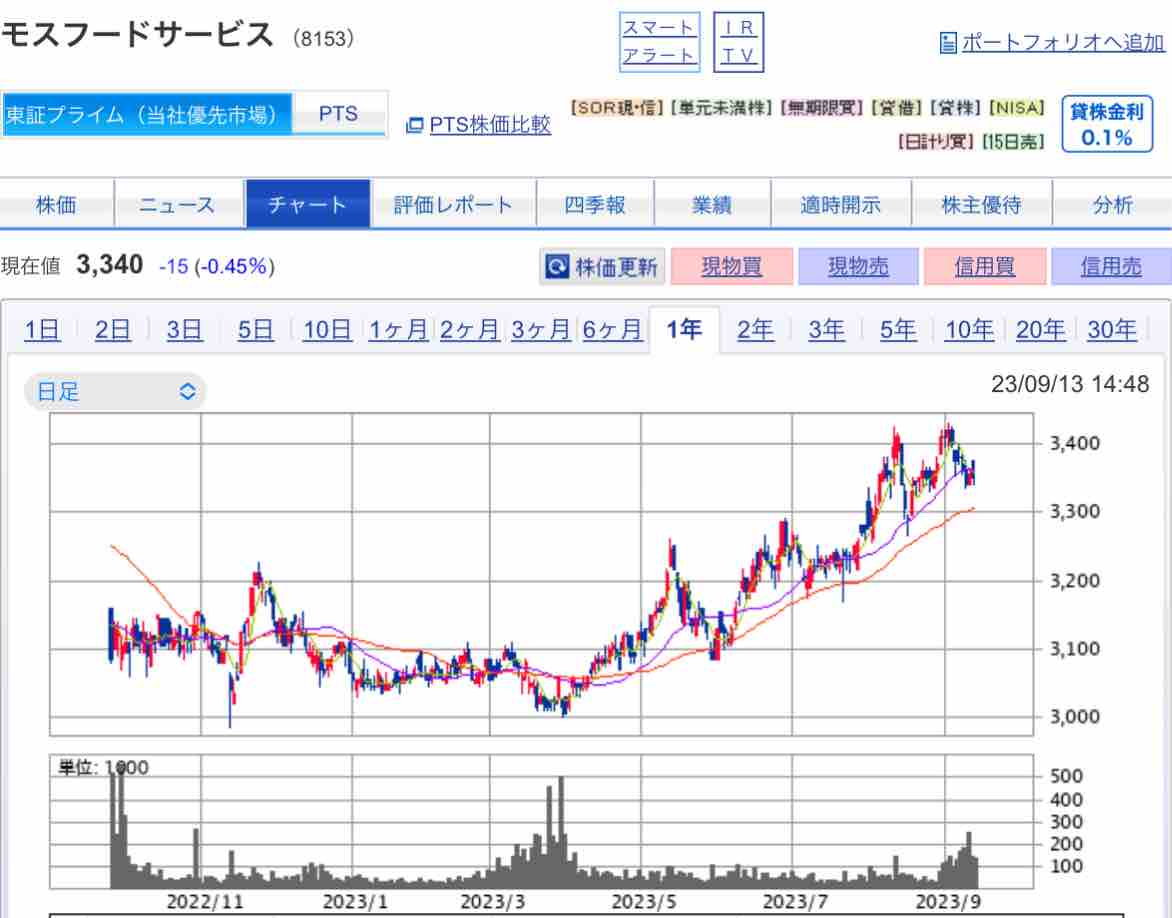Click the 信用買 button
The width and height of the screenshot is (1172, 918).
985,266
